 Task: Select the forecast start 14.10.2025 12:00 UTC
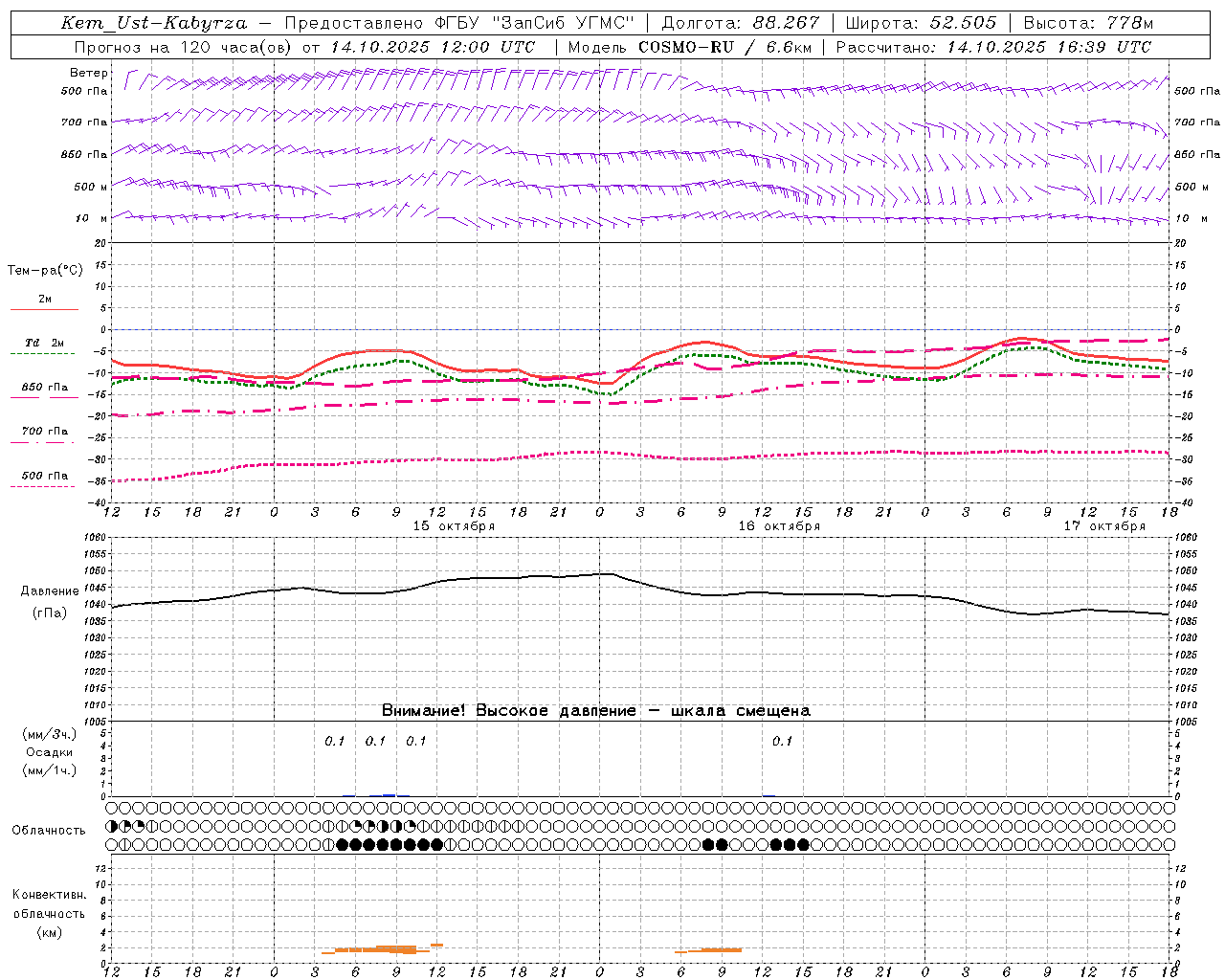[434, 47]
